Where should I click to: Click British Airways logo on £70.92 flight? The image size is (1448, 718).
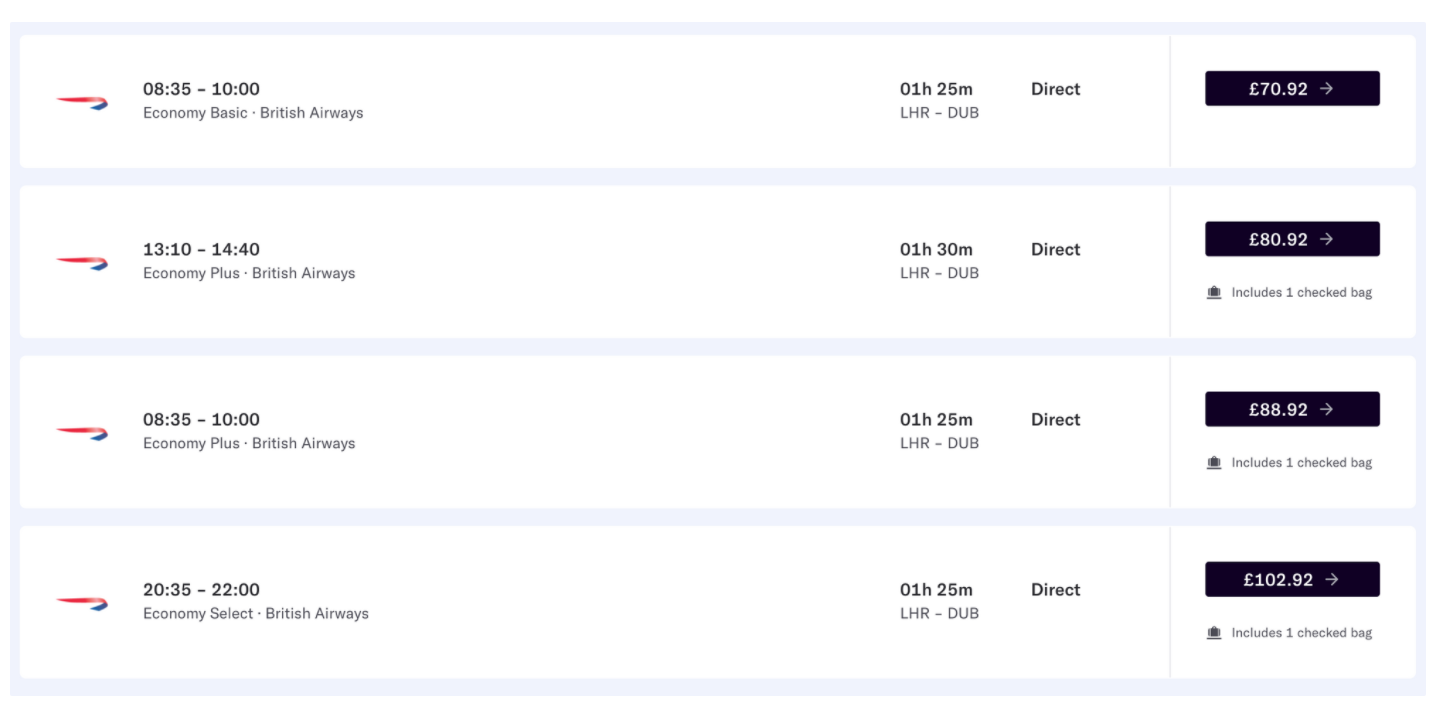click(x=82, y=102)
